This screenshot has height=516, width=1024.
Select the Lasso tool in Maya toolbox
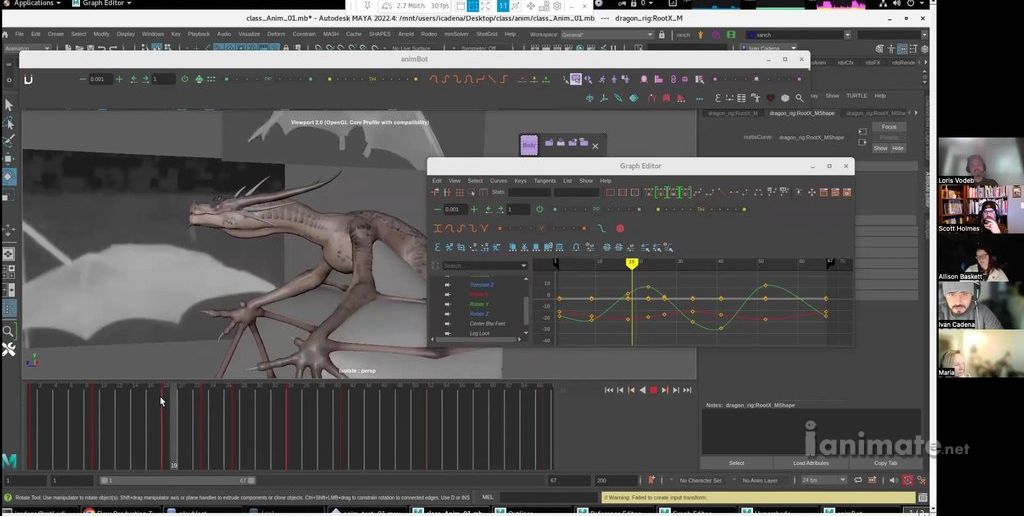(8, 123)
